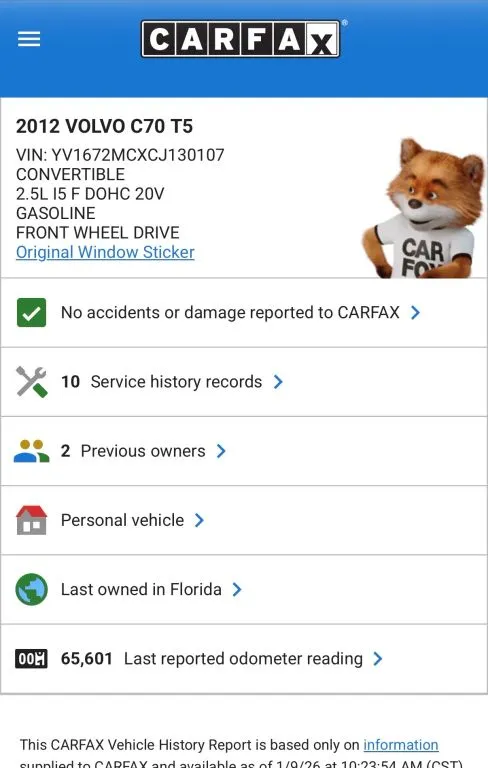Screen dimensions: 488x768
Task: Expand the odometer reading chevron
Action: pos(378,659)
